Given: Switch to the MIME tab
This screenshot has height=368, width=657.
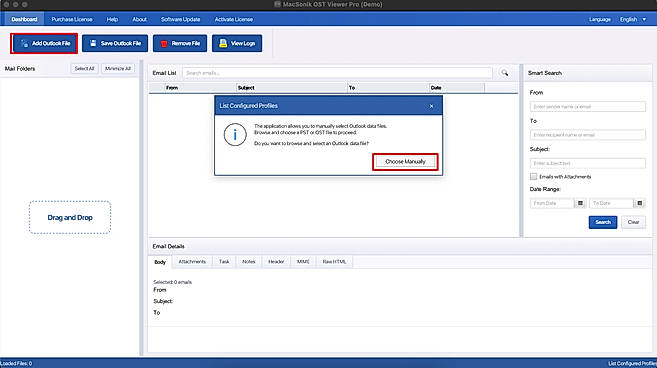Looking at the screenshot, I should 303,262.
